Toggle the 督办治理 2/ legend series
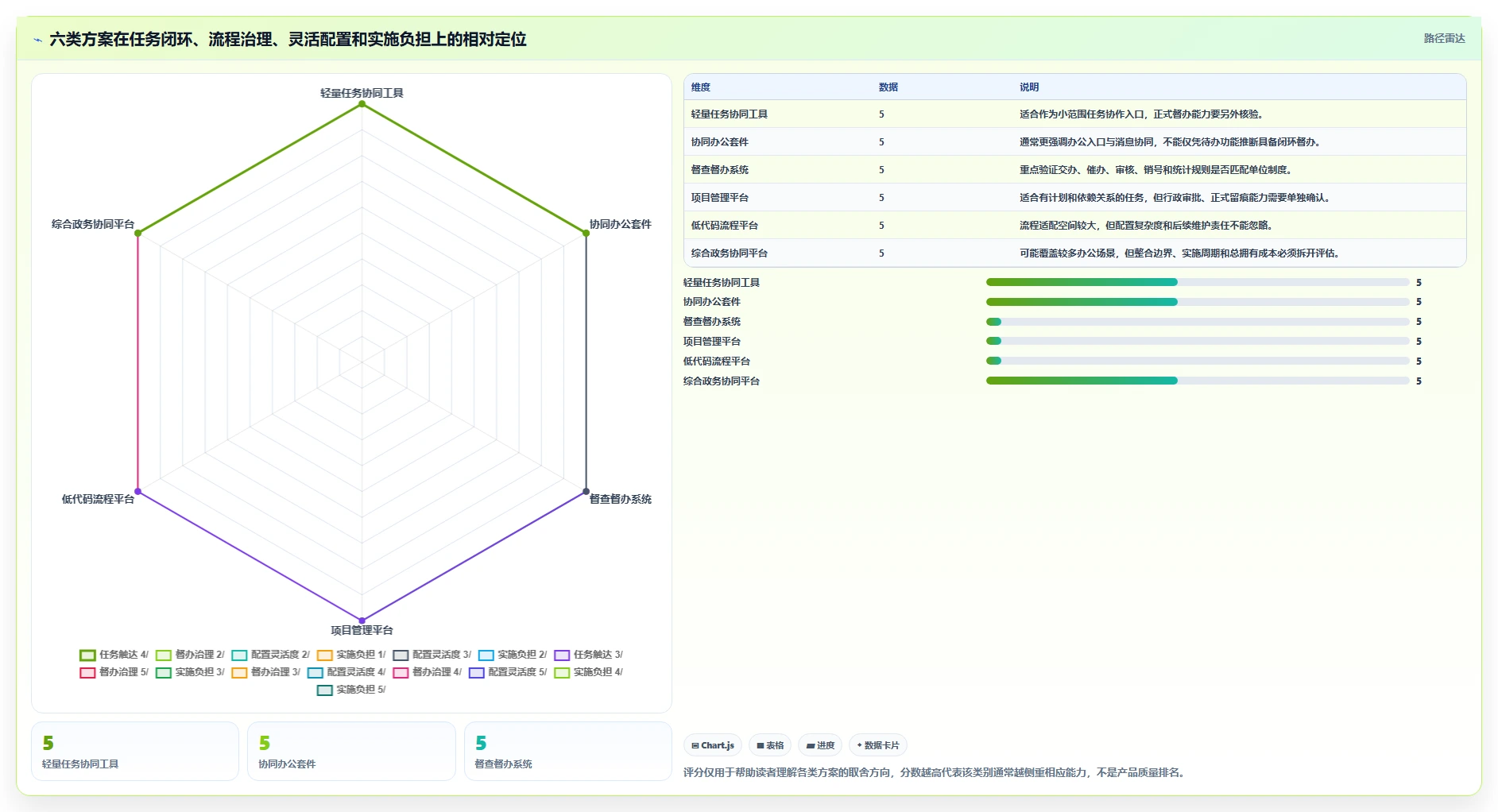This screenshot has width=1498, height=812. [x=190, y=655]
